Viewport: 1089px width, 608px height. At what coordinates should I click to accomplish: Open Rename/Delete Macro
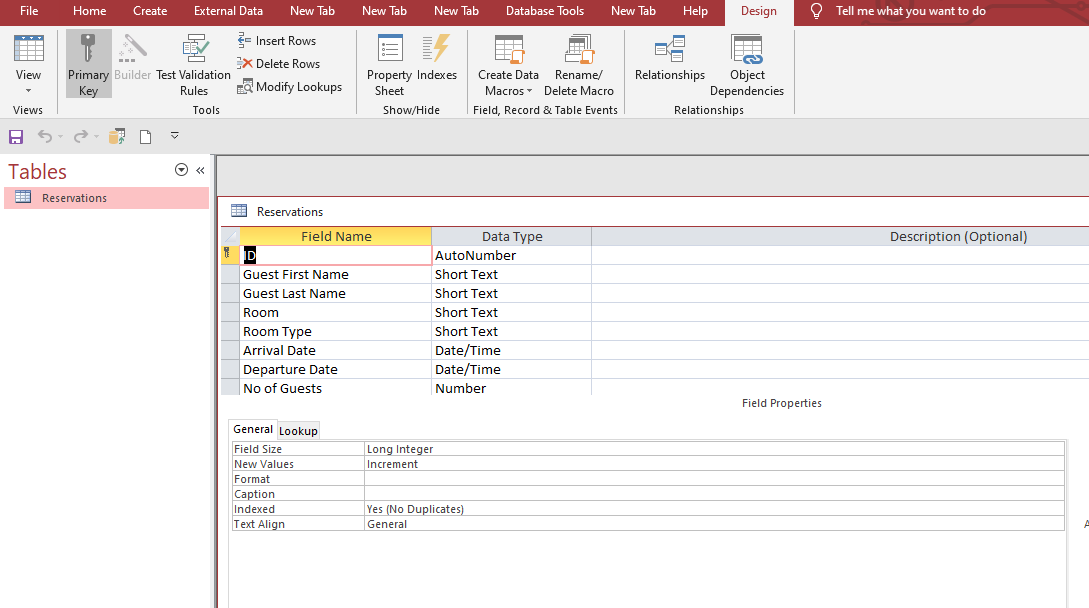[579, 65]
